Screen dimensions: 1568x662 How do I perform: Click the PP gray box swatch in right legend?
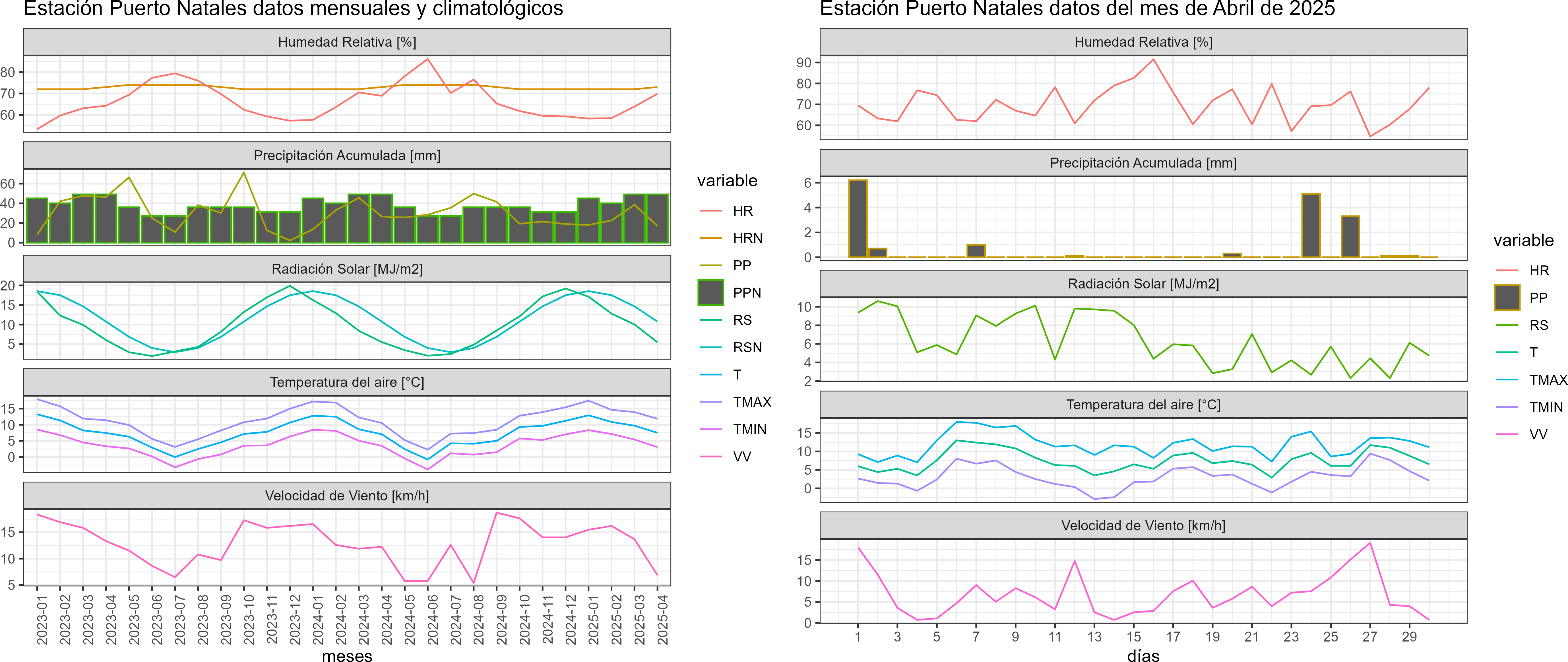coord(1507,298)
